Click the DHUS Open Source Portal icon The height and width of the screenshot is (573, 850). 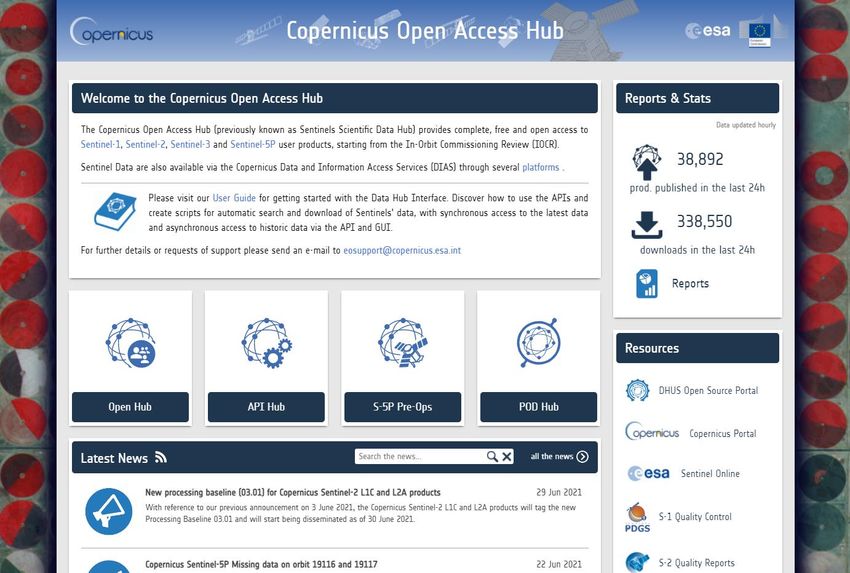tap(638, 390)
